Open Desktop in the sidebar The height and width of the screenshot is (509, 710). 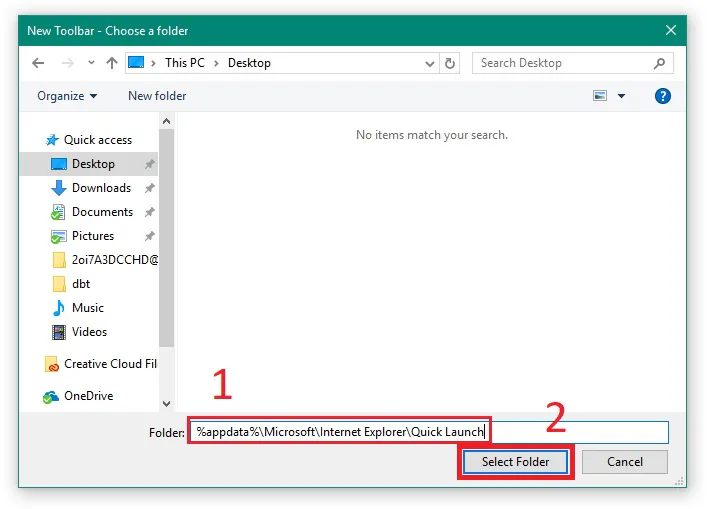click(93, 164)
